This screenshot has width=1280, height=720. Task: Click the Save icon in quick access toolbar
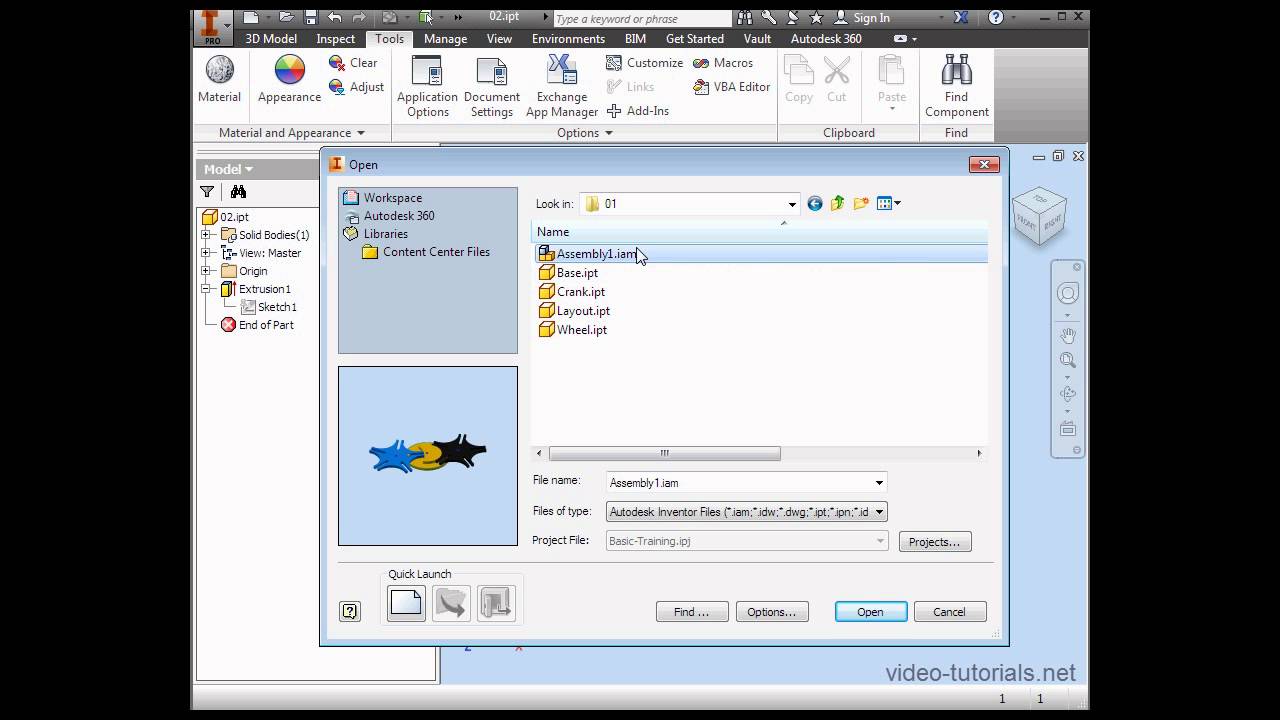click(310, 17)
